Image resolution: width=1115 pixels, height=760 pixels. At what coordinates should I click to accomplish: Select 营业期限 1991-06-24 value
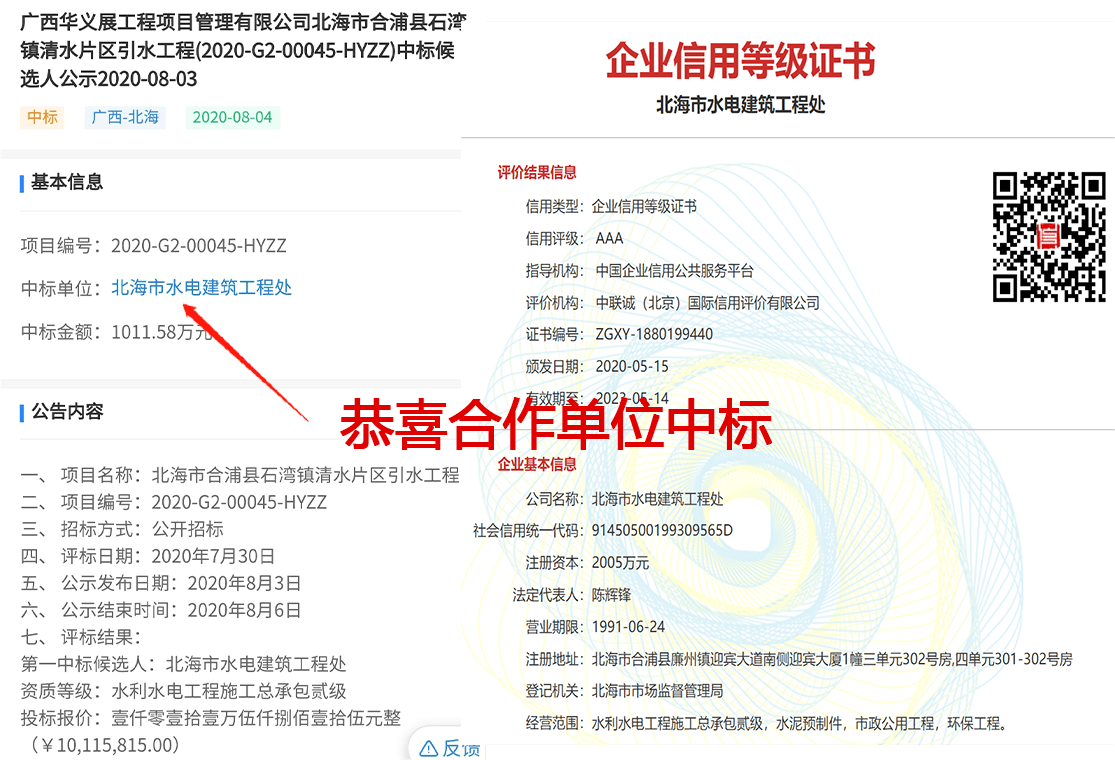click(629, 627)
